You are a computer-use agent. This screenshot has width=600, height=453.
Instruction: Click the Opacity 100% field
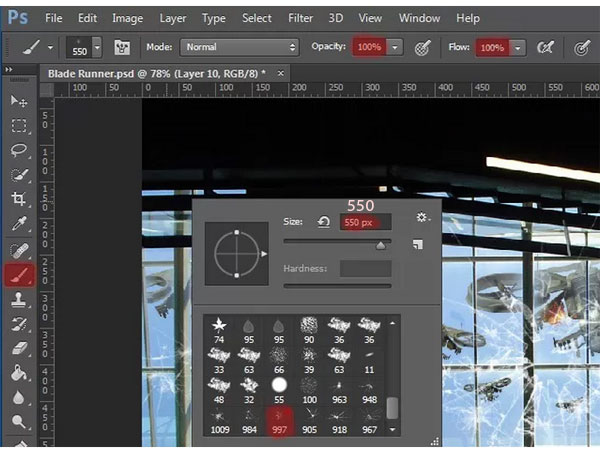tap(369, 47)
